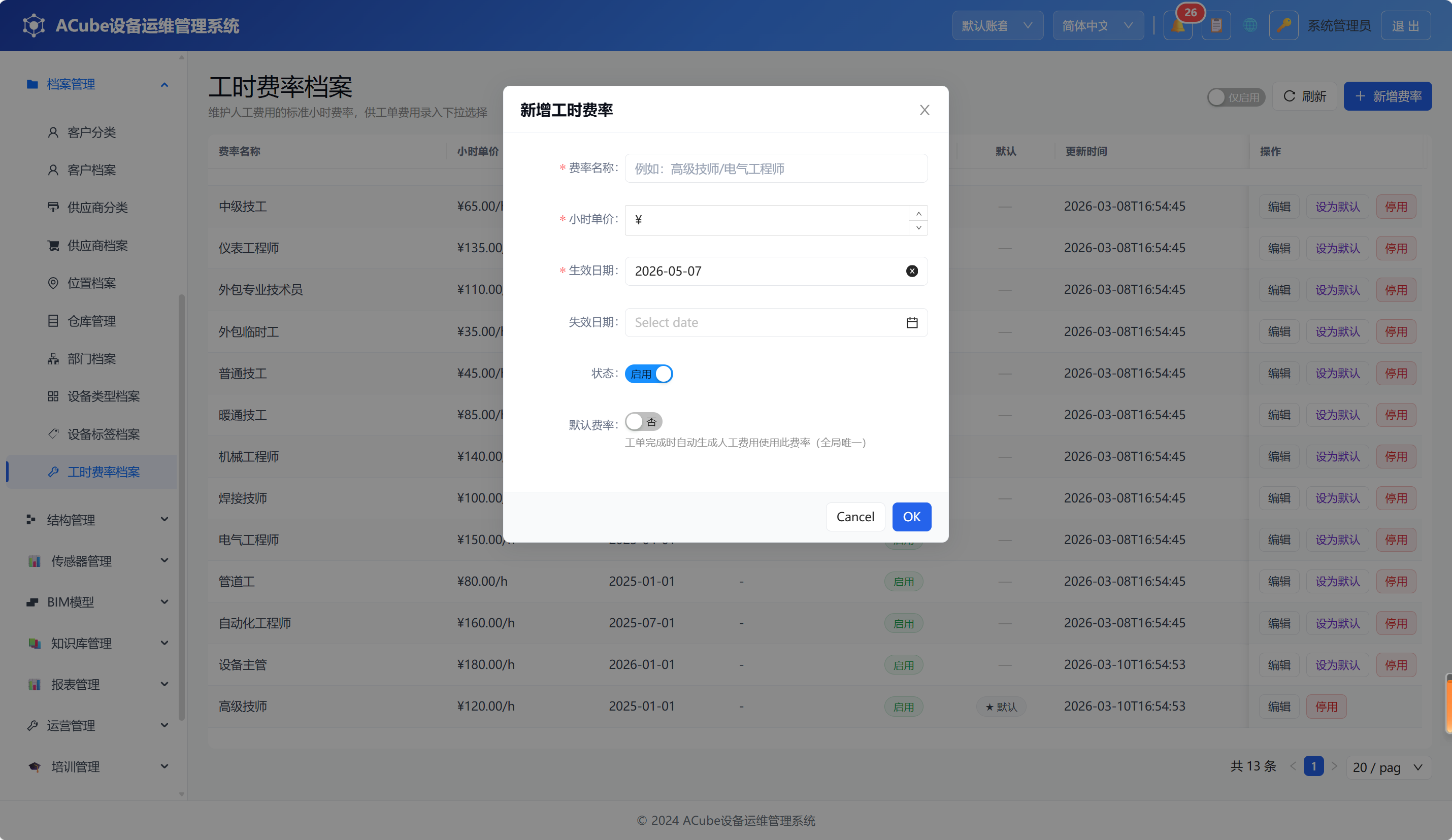Image resolution: width=1452 pixels, height=840 pixels.
Task: Open the clipboard tasks icon in header
Action: click(x=1216, y=25)
